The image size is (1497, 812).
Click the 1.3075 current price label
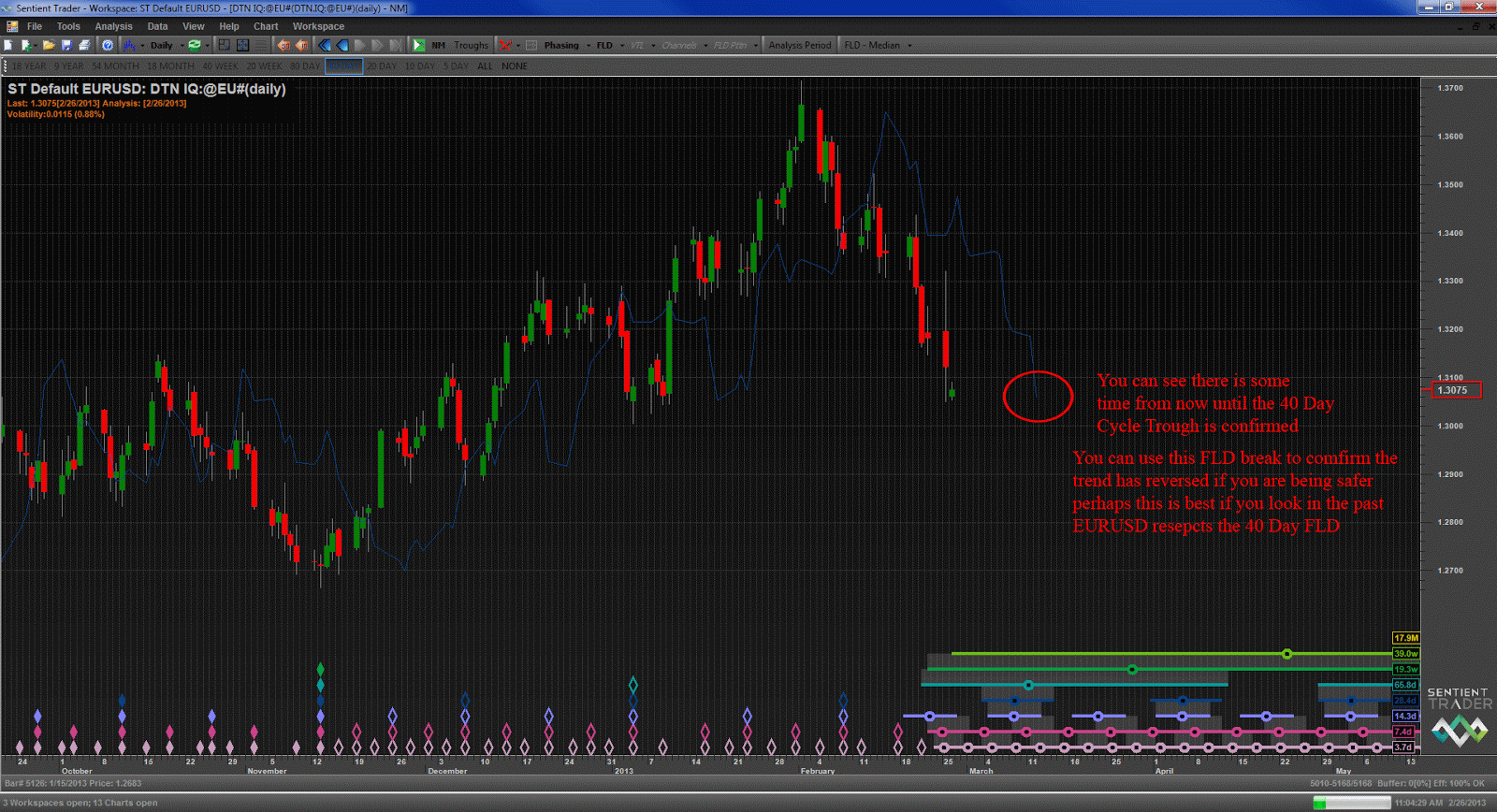pyautogui.click(x=1456, y=390)
